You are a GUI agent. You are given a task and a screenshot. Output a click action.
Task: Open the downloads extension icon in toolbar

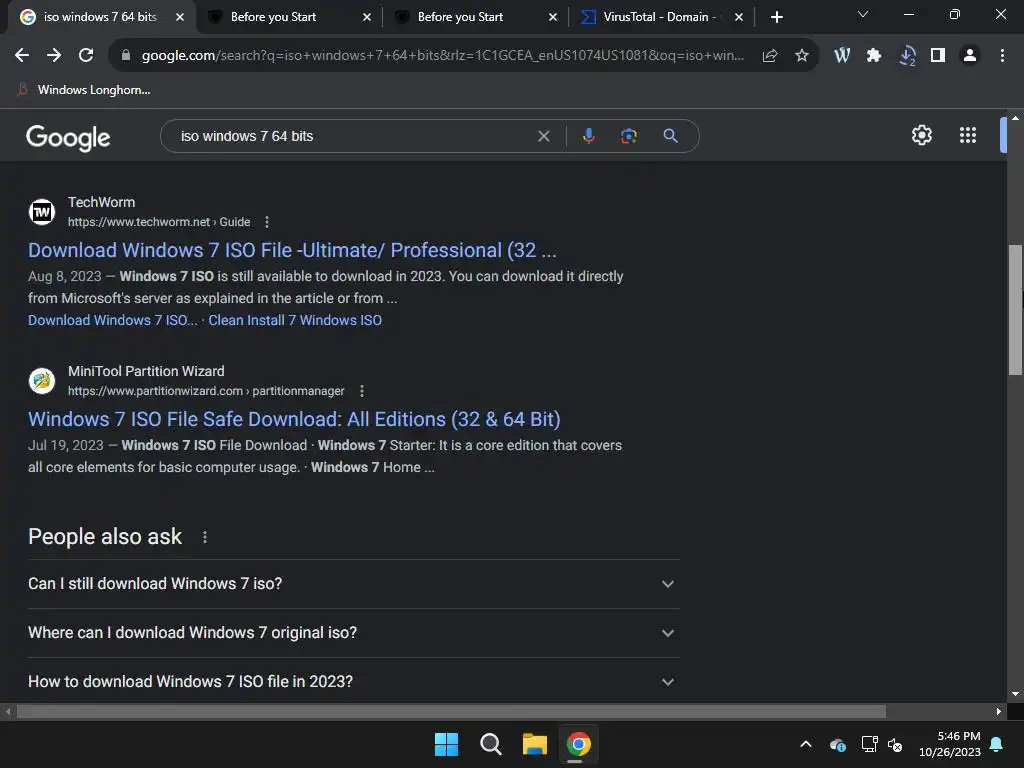tap(906, 56)
